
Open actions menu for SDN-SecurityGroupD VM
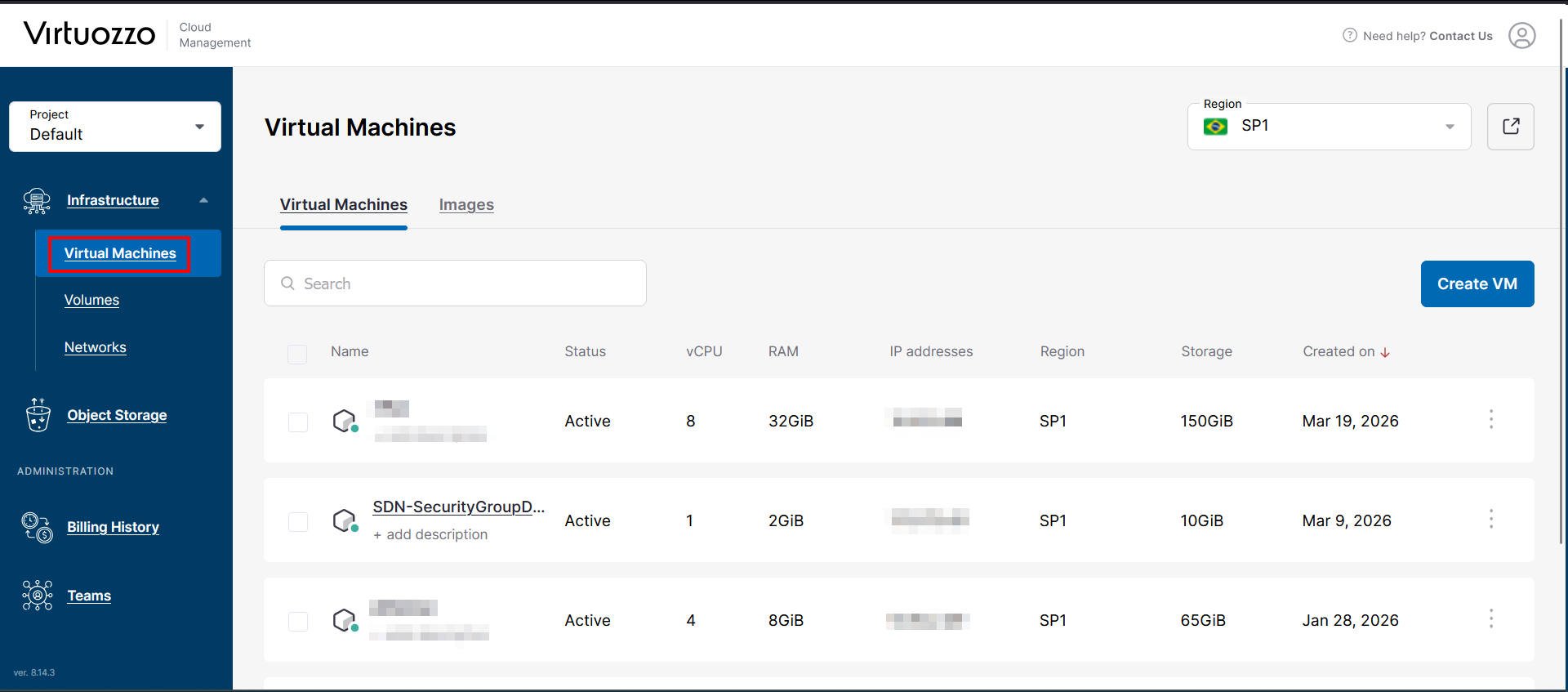pos(1491,520)
